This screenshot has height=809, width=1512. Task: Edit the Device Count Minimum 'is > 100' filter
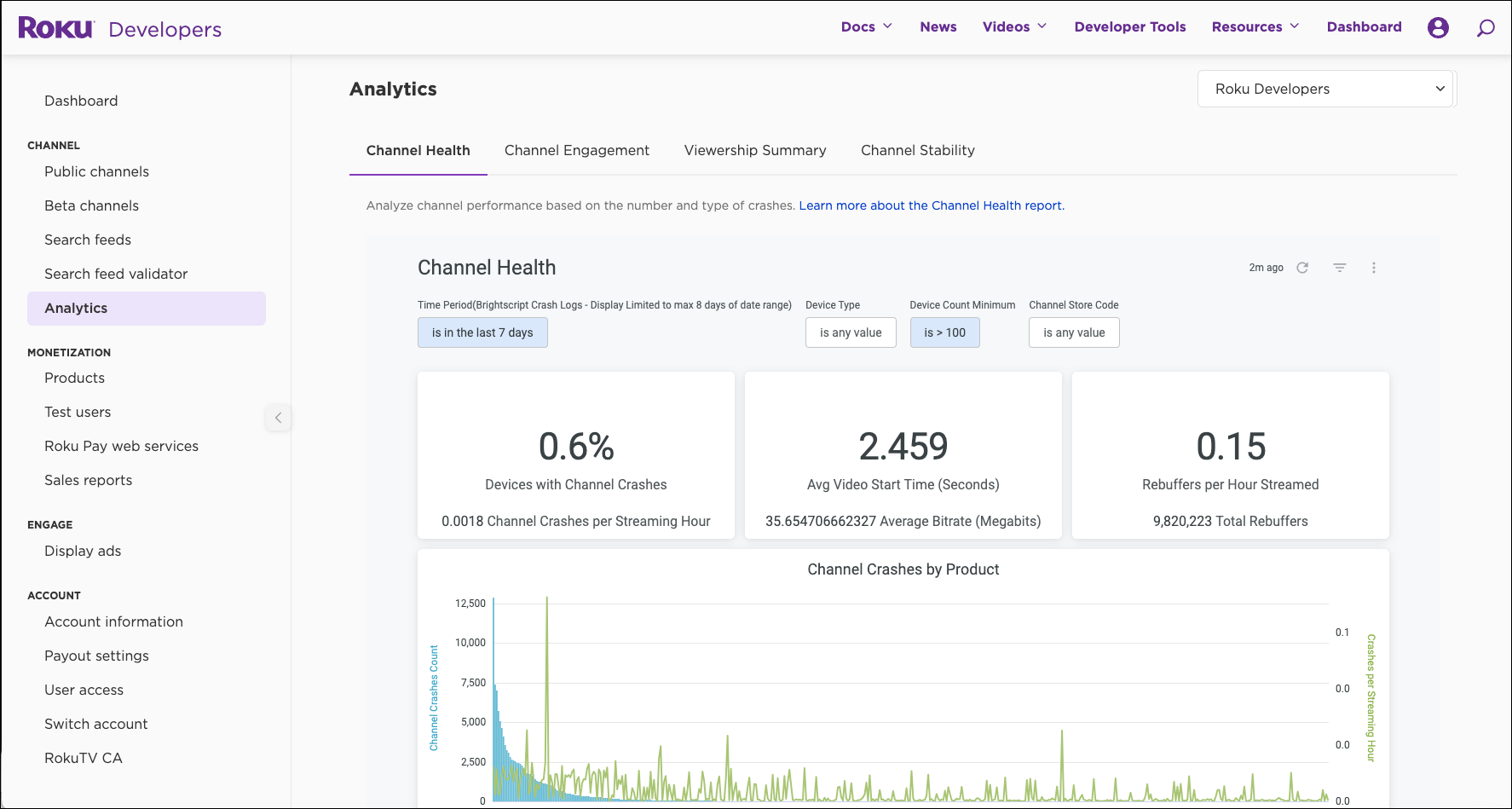click(x=944, y=332)
